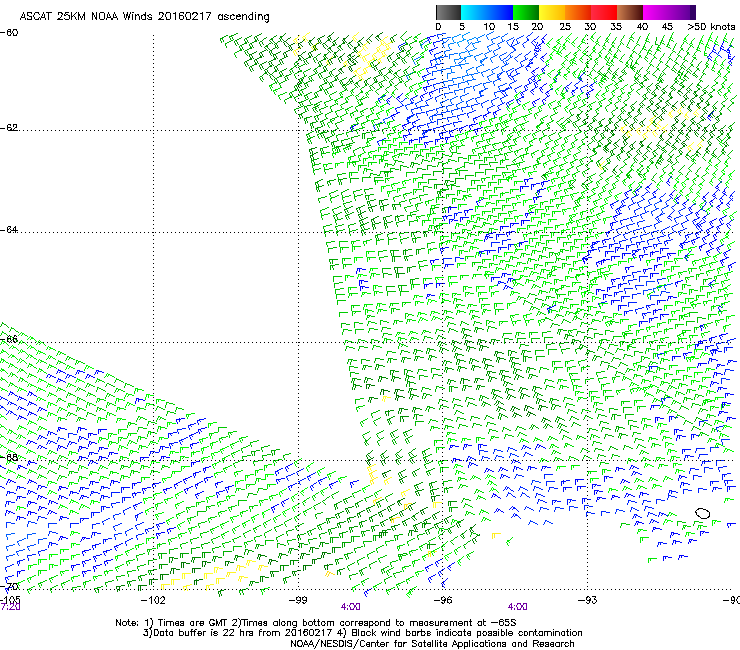Click the -102 longitude label
Screen dimensions: 740x650
pyautogui.click(x=153, y=600)
